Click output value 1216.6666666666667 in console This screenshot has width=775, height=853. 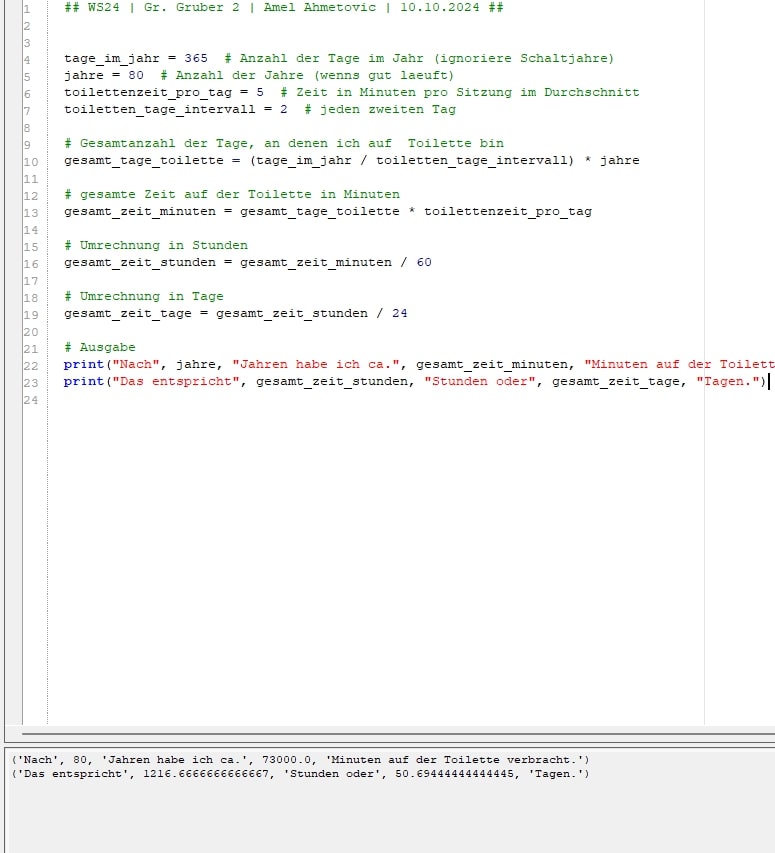pos(206,774)
